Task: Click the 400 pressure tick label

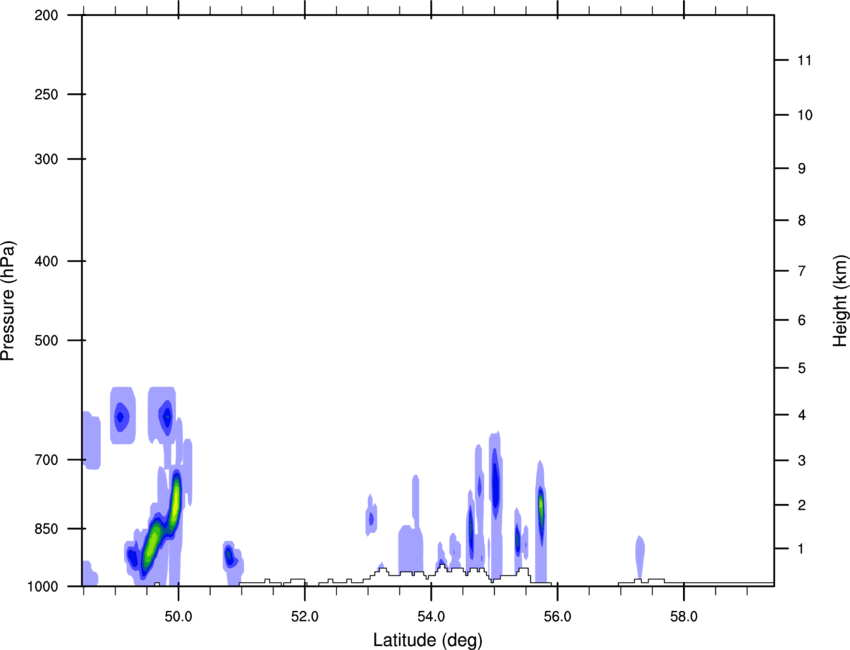Action: pyautogui.click(x=47, y=261)
